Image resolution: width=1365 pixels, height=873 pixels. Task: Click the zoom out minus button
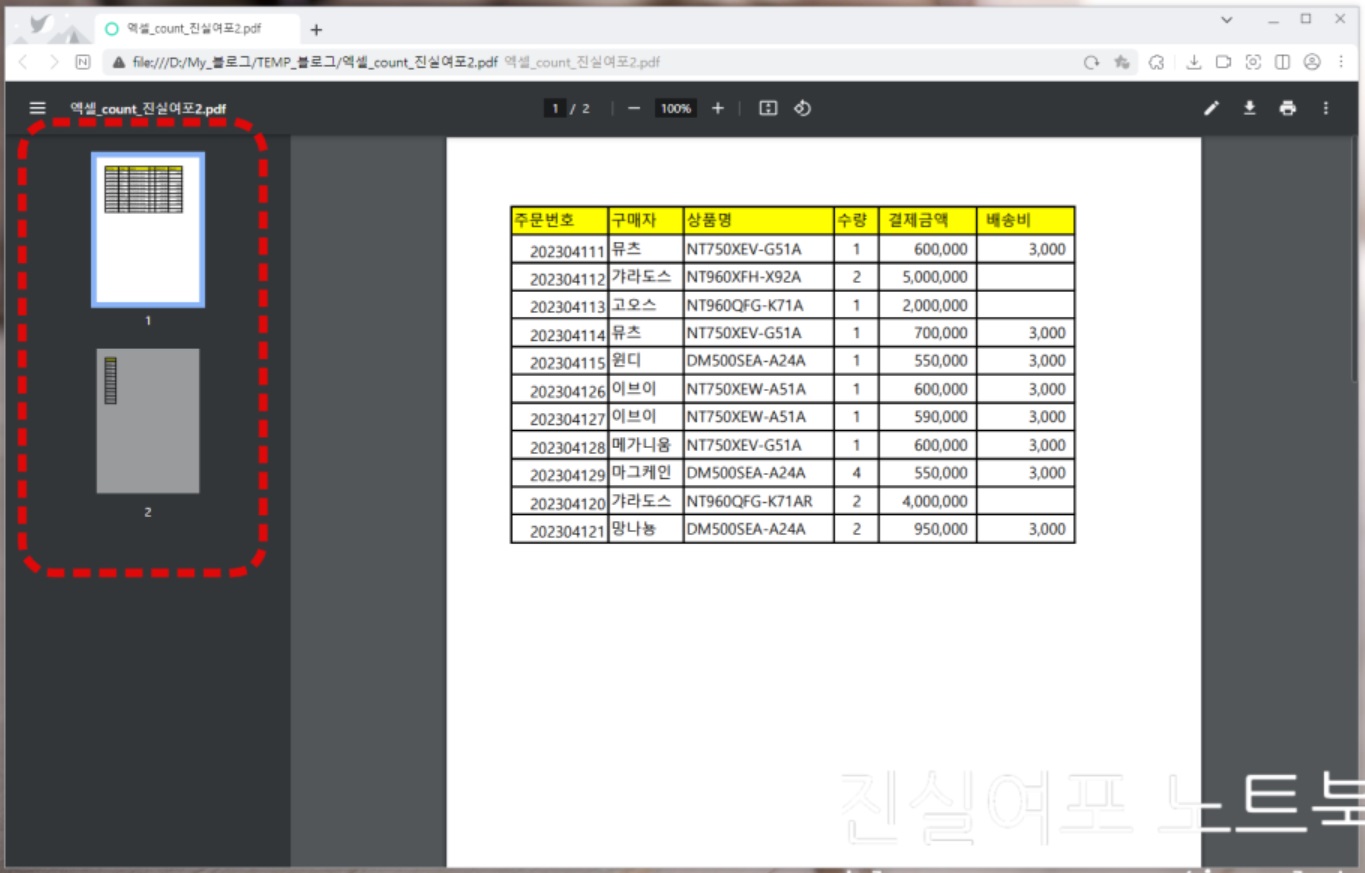point(633,108)
